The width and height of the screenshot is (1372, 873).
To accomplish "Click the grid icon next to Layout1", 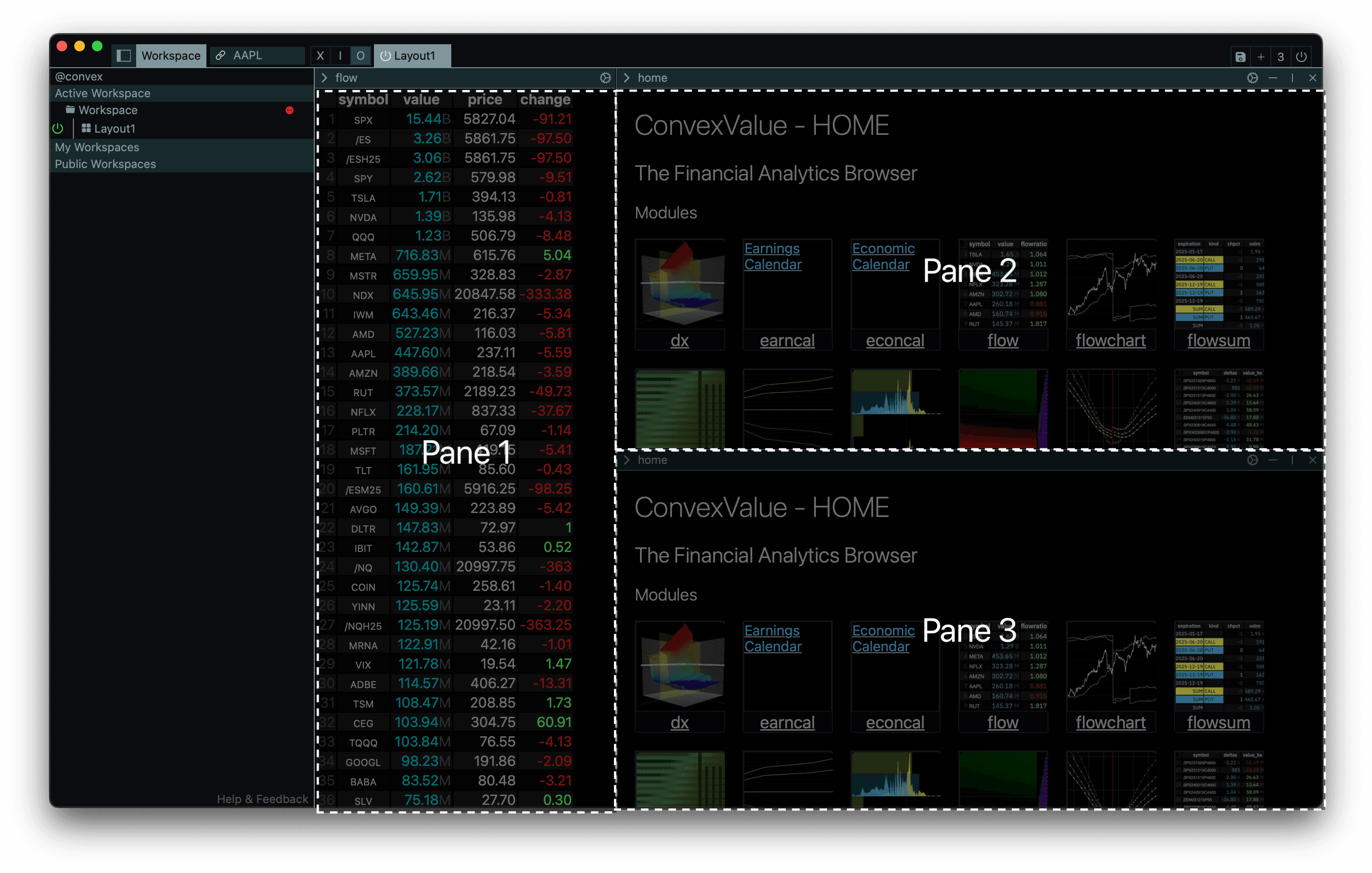I will tap(86, 128).
